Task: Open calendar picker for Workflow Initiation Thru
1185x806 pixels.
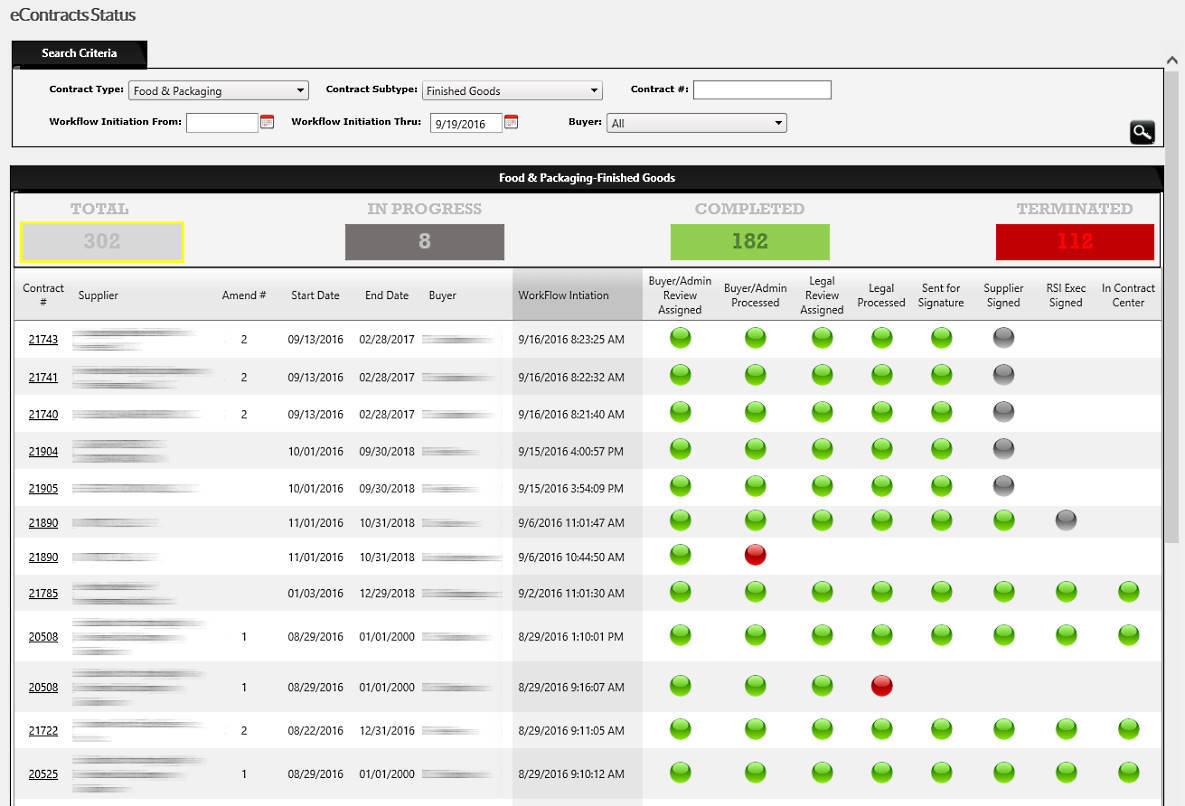Action: pyautogui.click(x=512, y=122)
